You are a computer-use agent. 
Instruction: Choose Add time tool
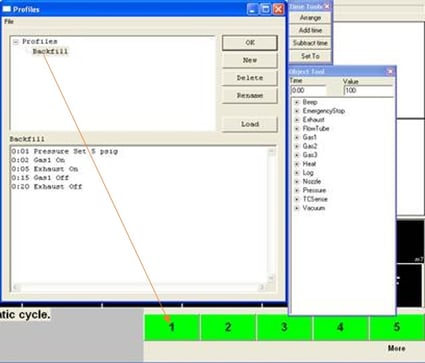click(x=310, y=30)
